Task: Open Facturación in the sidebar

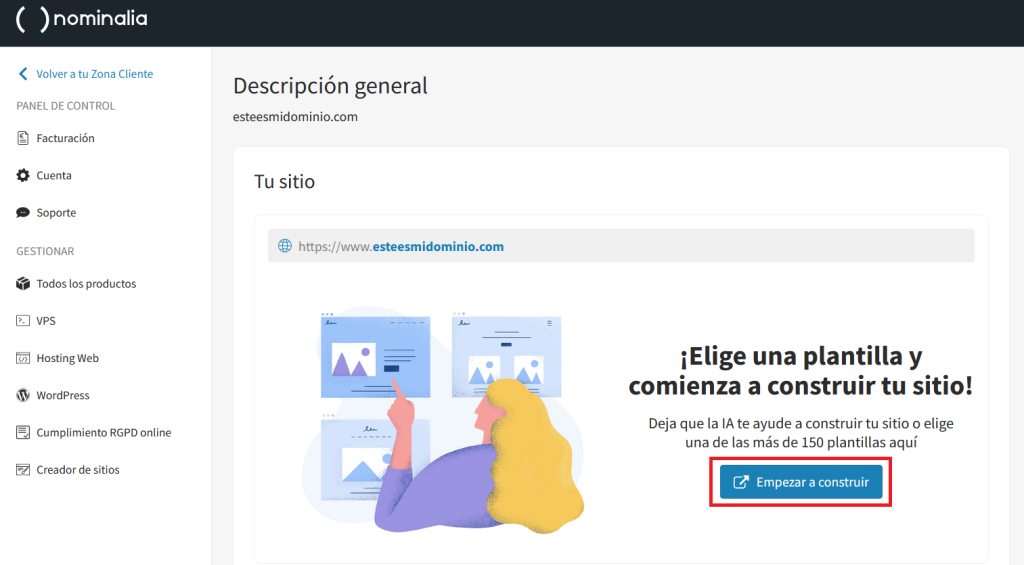Action: 65,138
